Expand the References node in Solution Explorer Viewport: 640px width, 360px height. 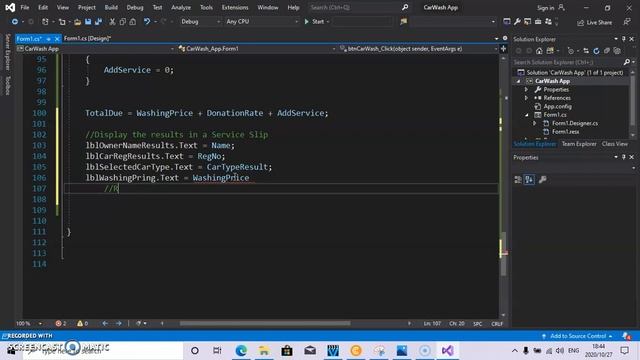click(526, 98)
